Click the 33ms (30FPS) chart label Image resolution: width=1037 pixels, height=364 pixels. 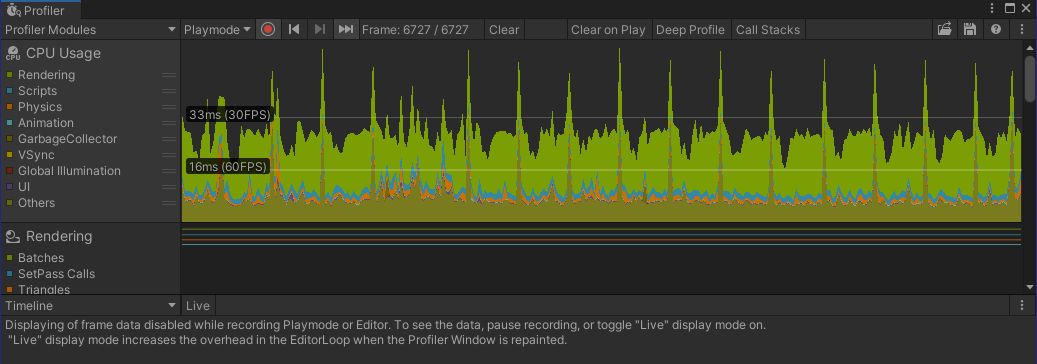click(x=229, y=114)
